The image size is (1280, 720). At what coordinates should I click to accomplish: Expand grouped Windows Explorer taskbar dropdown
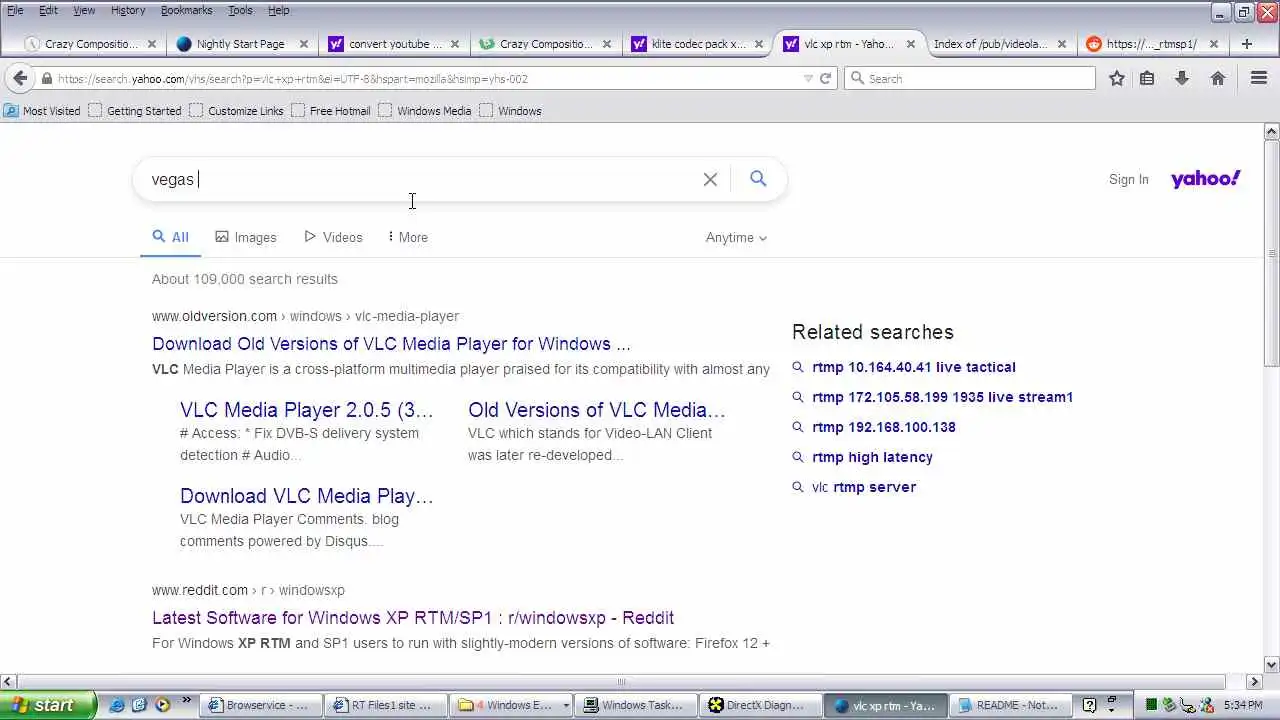tap(566, 705)
